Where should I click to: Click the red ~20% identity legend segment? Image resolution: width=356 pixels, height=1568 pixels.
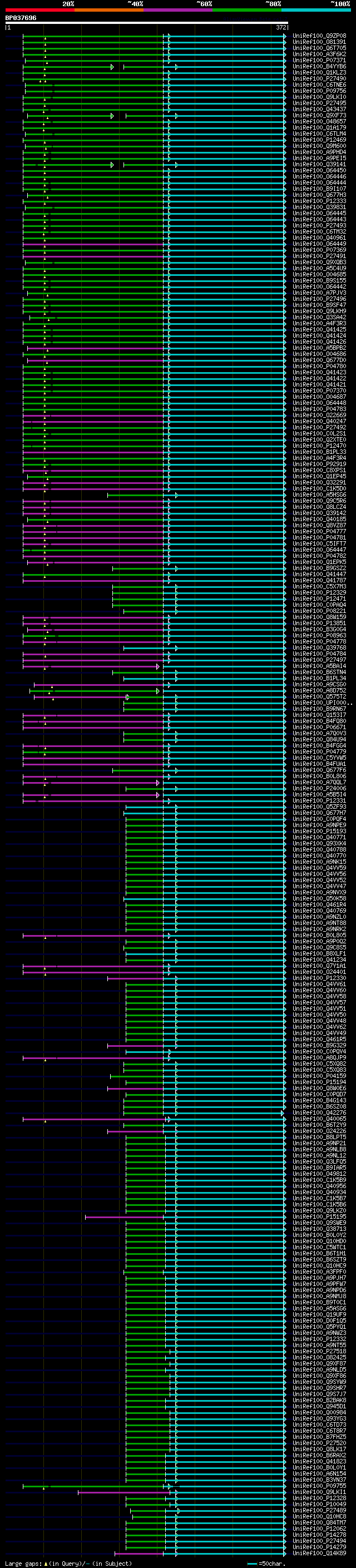39,11
